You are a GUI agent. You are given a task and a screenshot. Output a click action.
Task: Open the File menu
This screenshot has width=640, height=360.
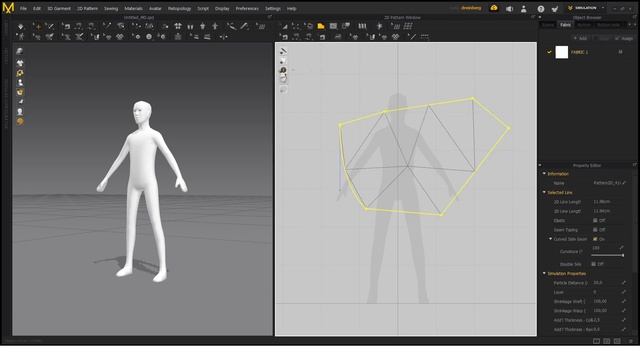23,9
